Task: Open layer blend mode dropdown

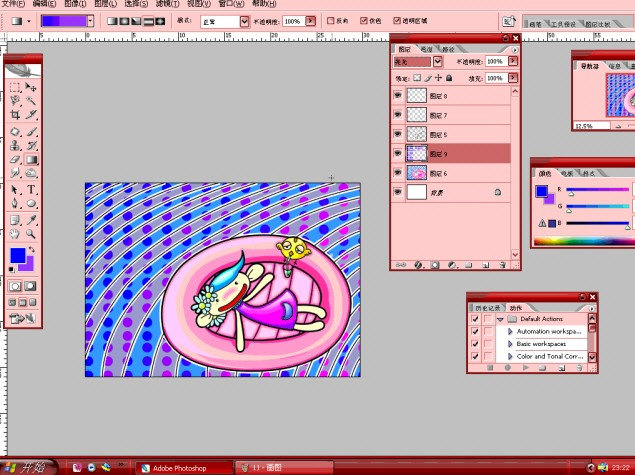Action: point(437,62)
